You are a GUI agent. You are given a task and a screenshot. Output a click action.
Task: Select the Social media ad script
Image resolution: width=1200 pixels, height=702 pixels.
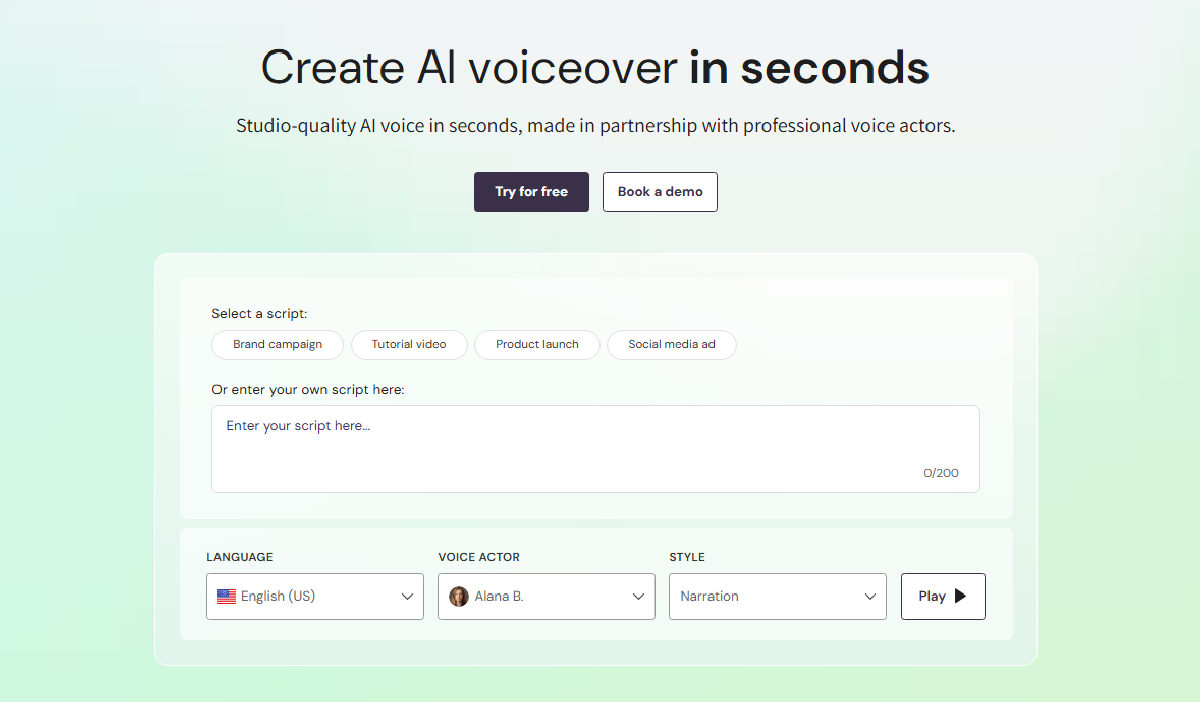(x=672, y=344)
